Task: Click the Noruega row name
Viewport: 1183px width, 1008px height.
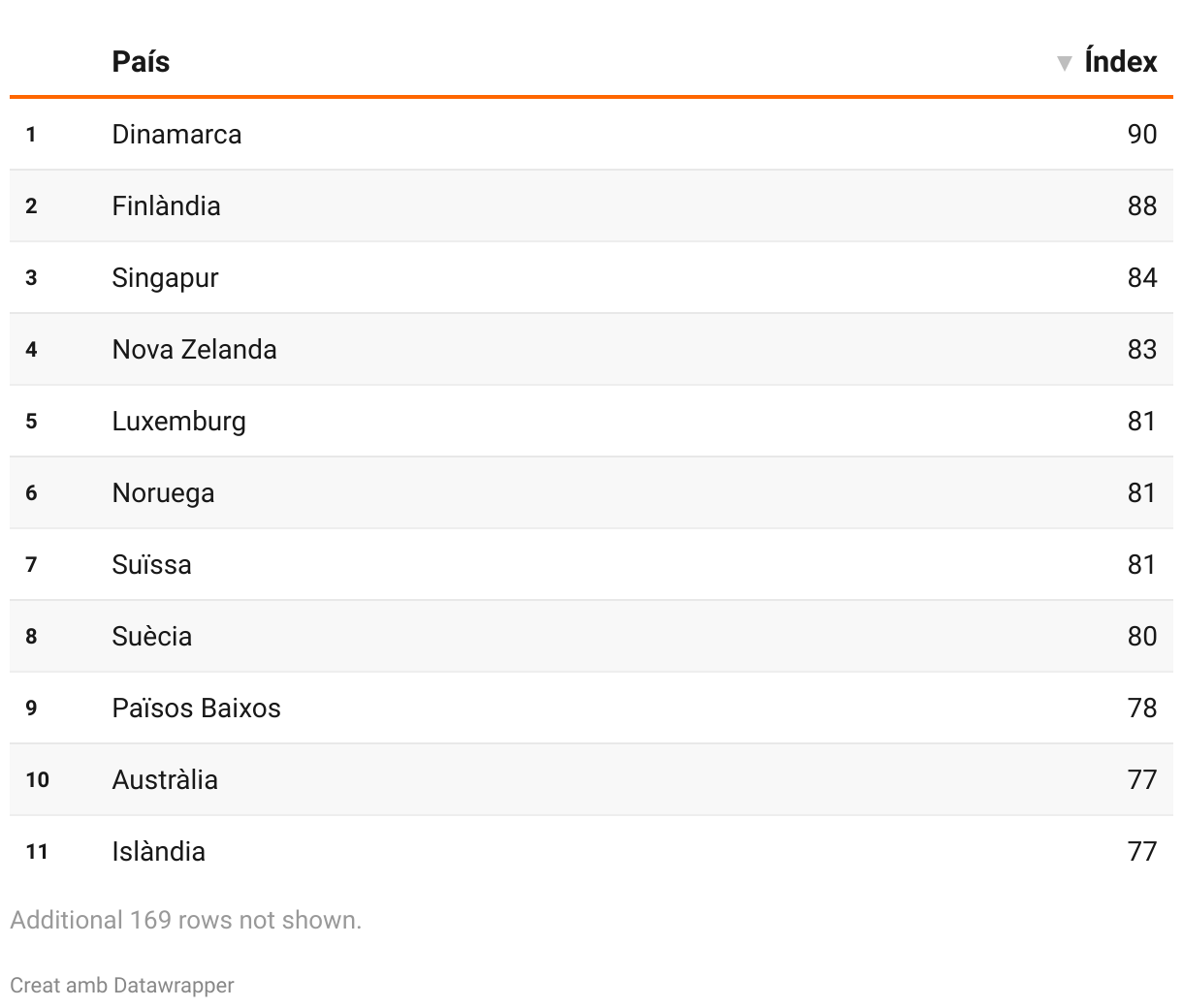Action: pos(163,492)
